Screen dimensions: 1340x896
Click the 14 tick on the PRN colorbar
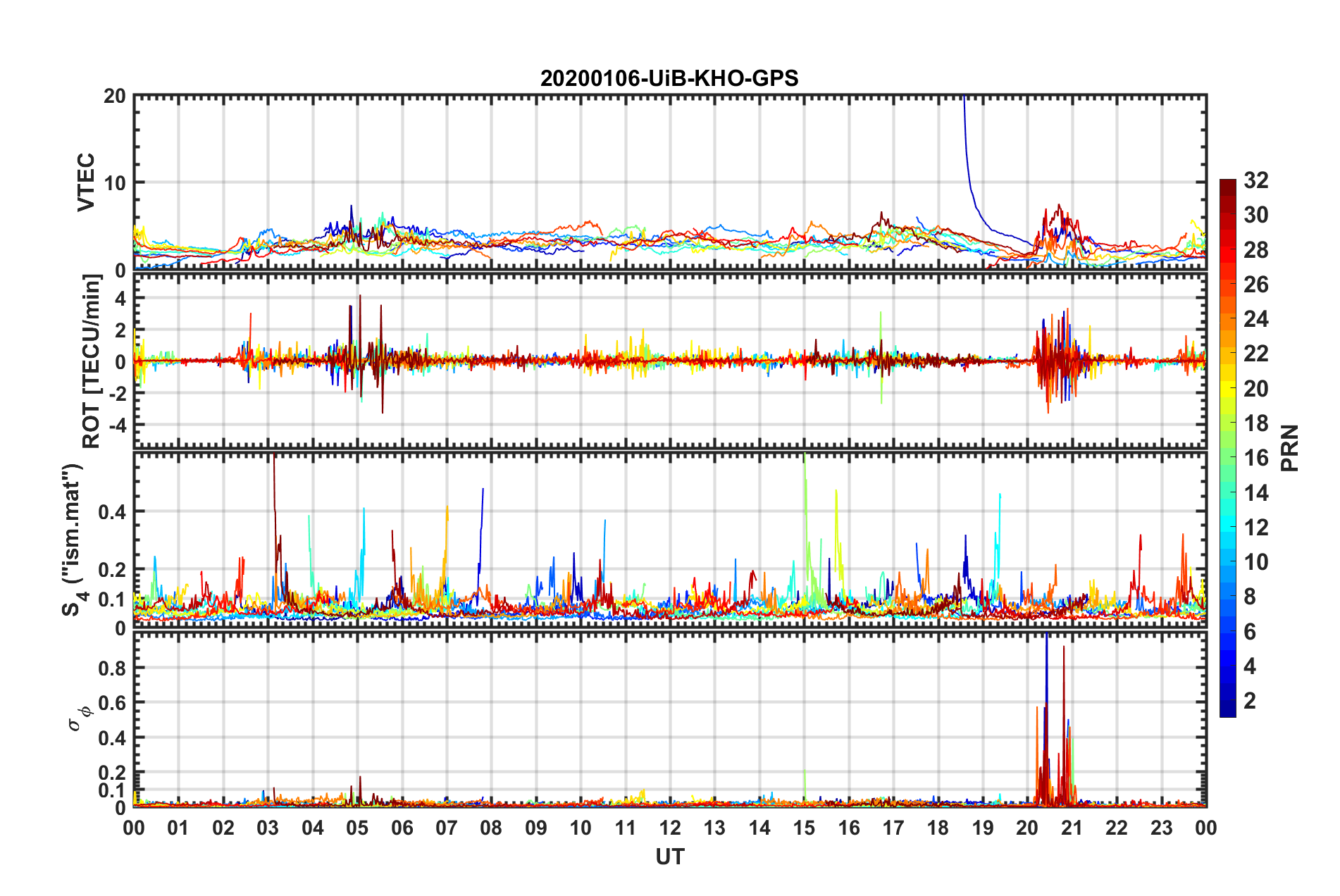pos(1256,492)
